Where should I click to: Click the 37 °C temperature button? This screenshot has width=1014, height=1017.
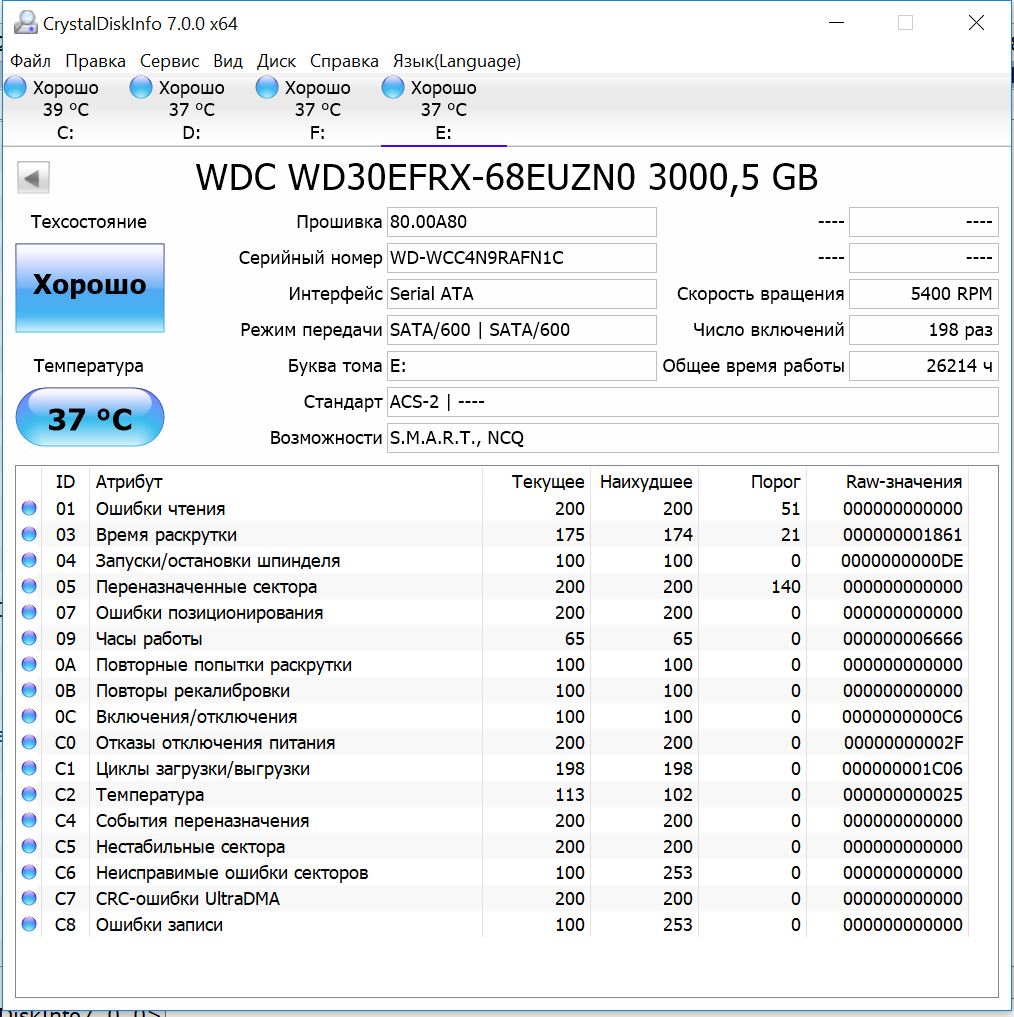click(90, 418)
